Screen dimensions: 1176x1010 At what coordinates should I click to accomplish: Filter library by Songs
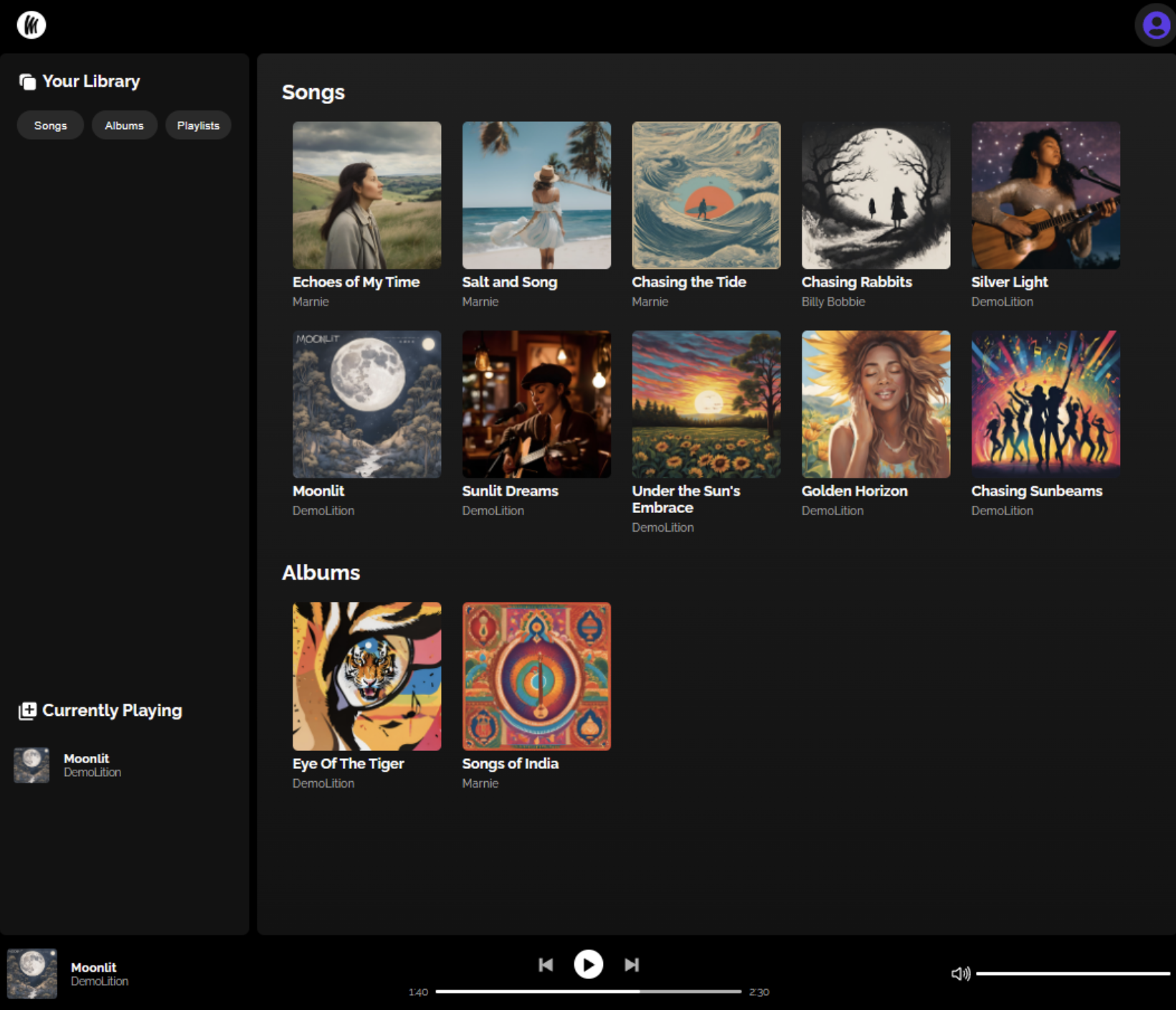(x=50, y=126)
